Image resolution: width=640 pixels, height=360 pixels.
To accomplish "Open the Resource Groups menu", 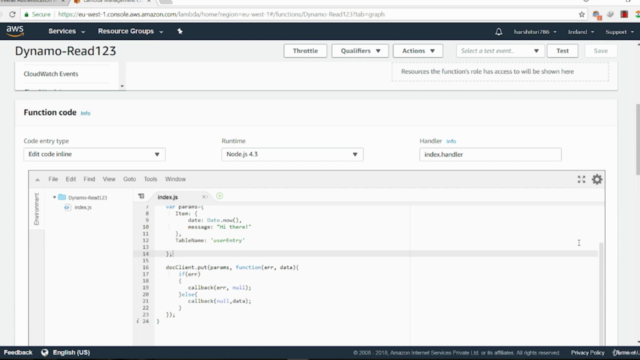I will [x=130, y=31].
